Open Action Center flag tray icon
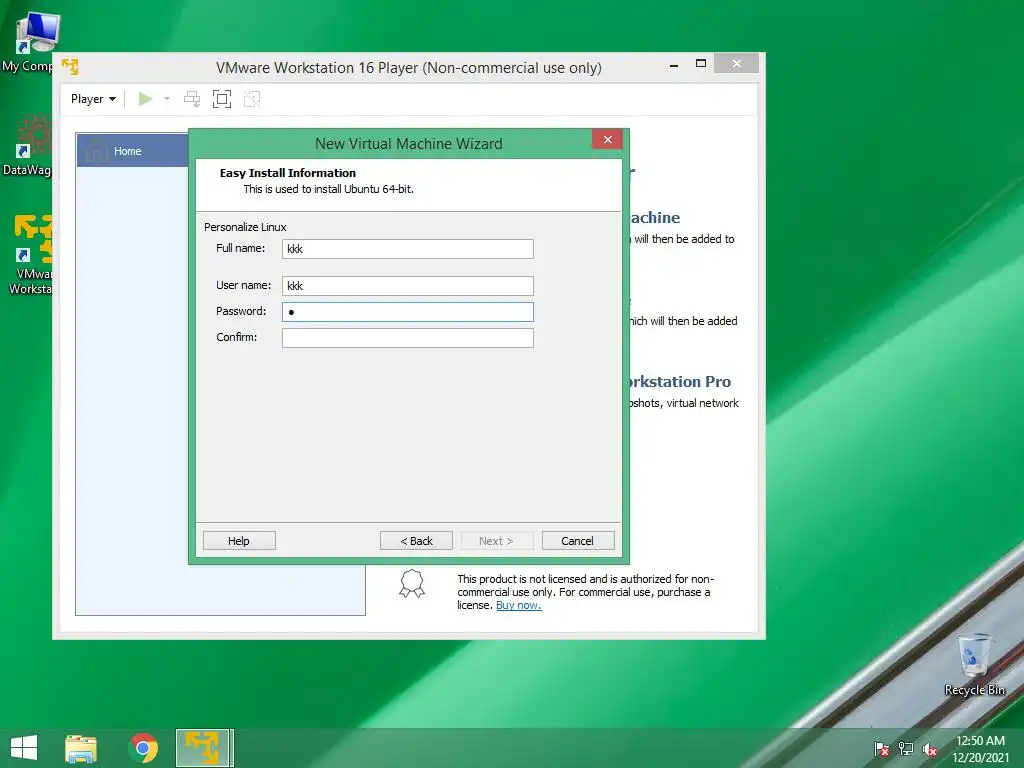This screenshot has height=768, width=1024. coord(881,749)
